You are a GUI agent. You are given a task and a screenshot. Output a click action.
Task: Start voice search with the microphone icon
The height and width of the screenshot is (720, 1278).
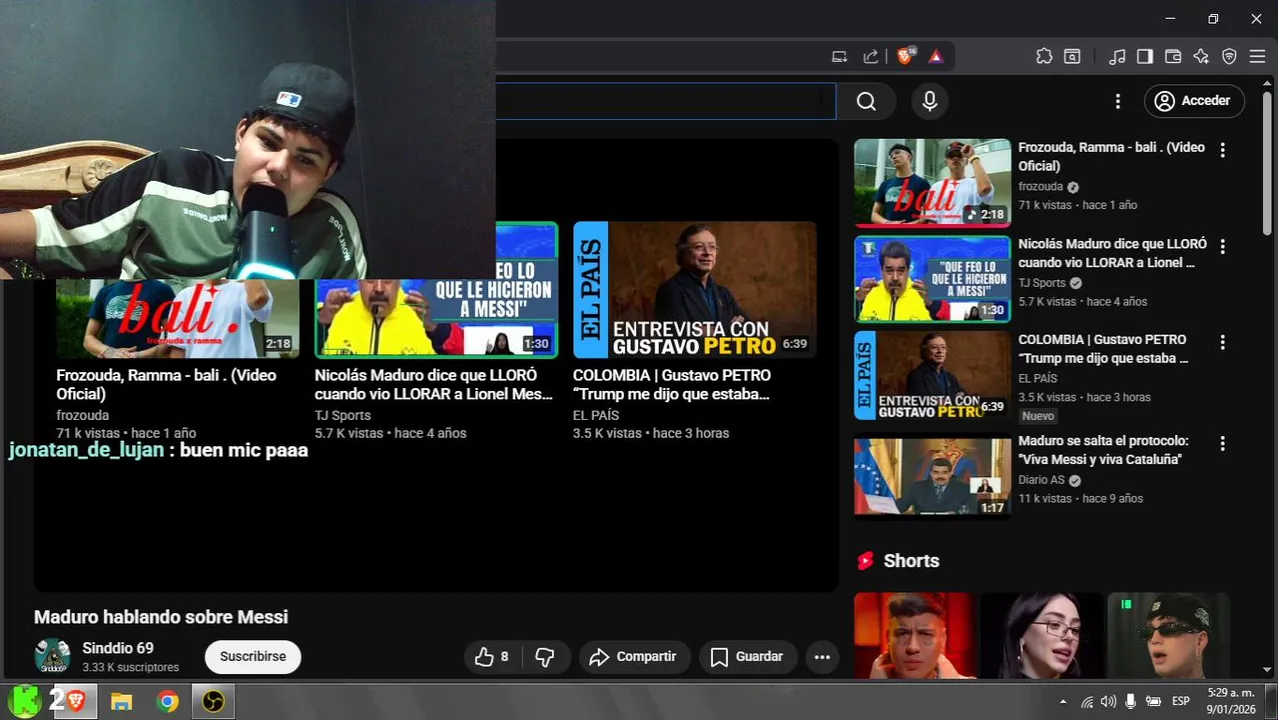pos(930,101)
